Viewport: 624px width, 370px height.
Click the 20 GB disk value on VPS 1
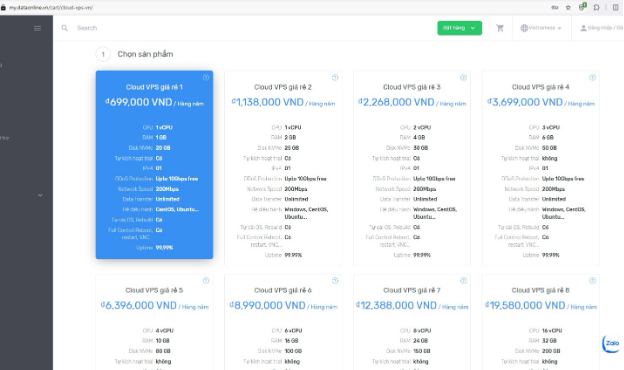pos(163,148)
